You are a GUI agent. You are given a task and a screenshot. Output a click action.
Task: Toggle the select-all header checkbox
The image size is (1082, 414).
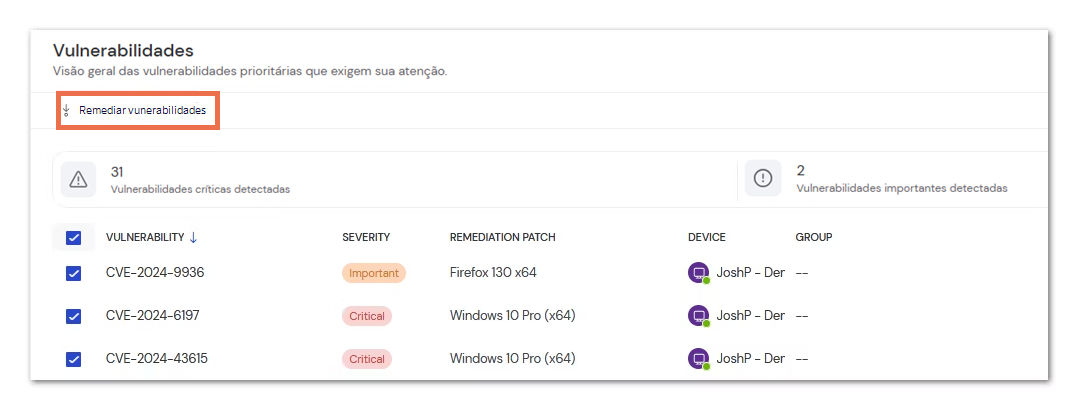coord(73,238)
